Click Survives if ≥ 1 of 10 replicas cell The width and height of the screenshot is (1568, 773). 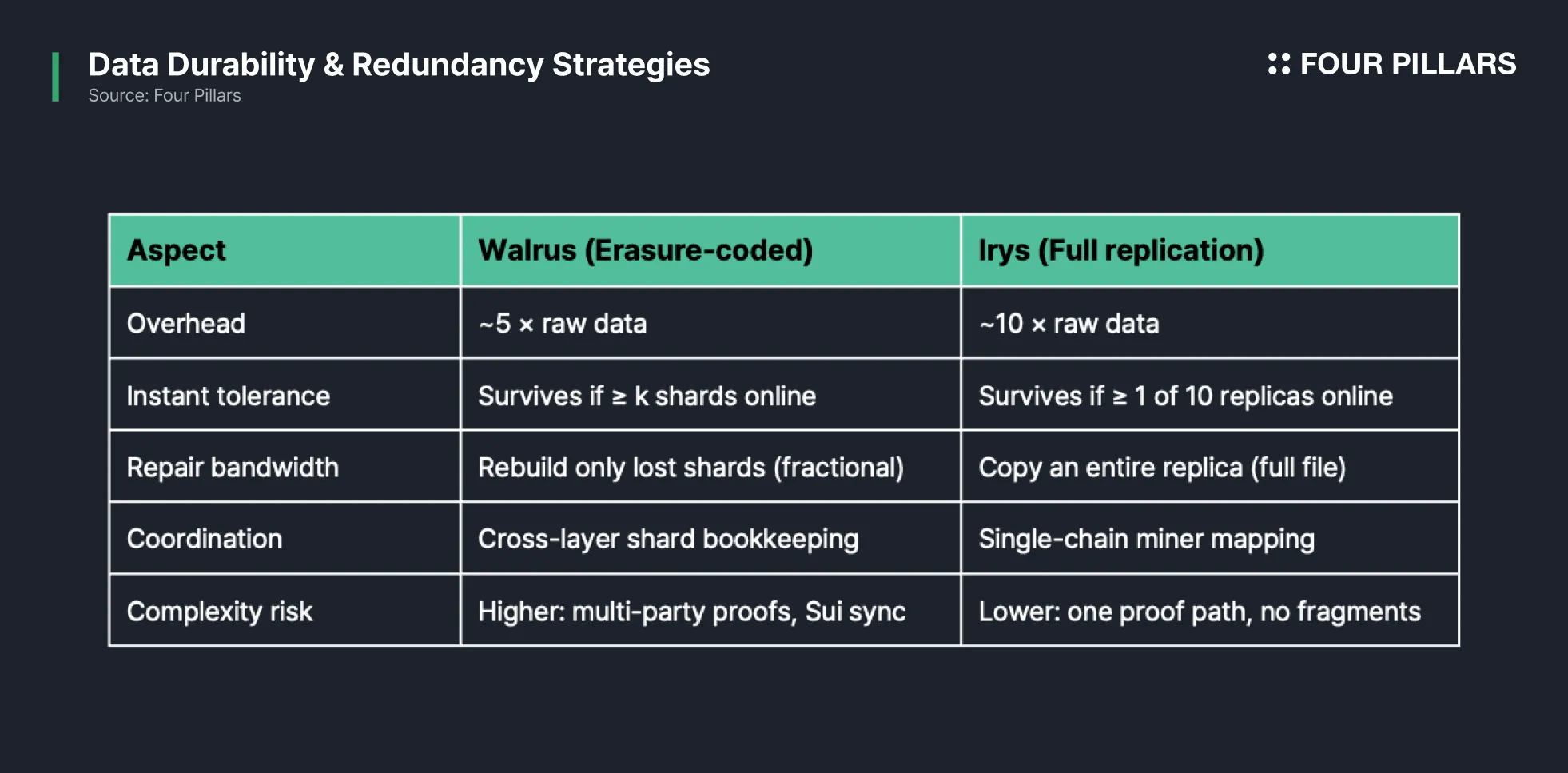(x=1210, y=395)
